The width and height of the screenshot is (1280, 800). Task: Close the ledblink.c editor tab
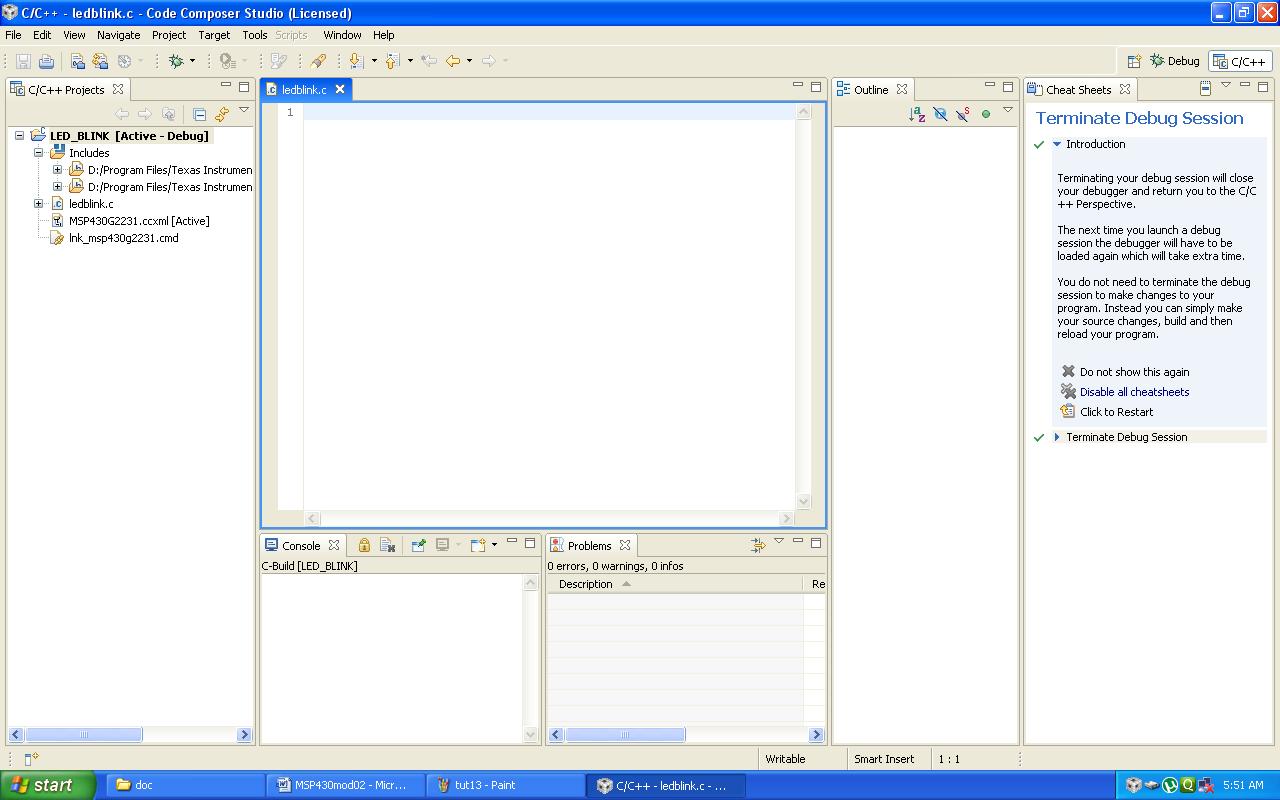340,89
